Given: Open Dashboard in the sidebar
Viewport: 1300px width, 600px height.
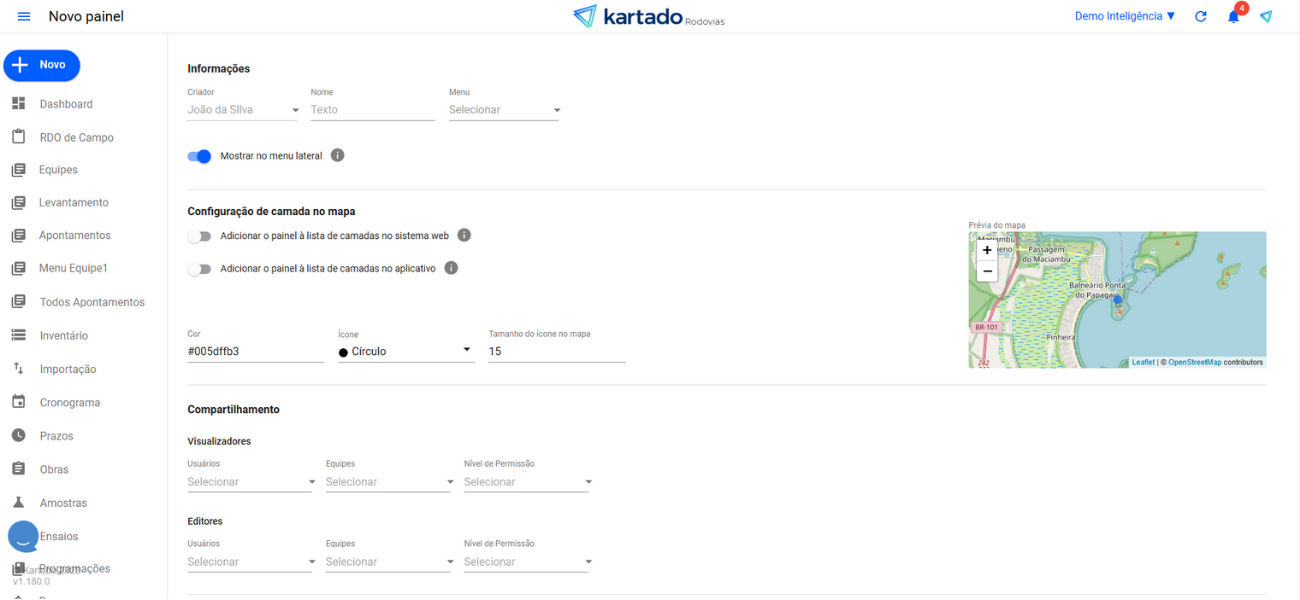Looking at the screenshot, I should coord(66,104).
